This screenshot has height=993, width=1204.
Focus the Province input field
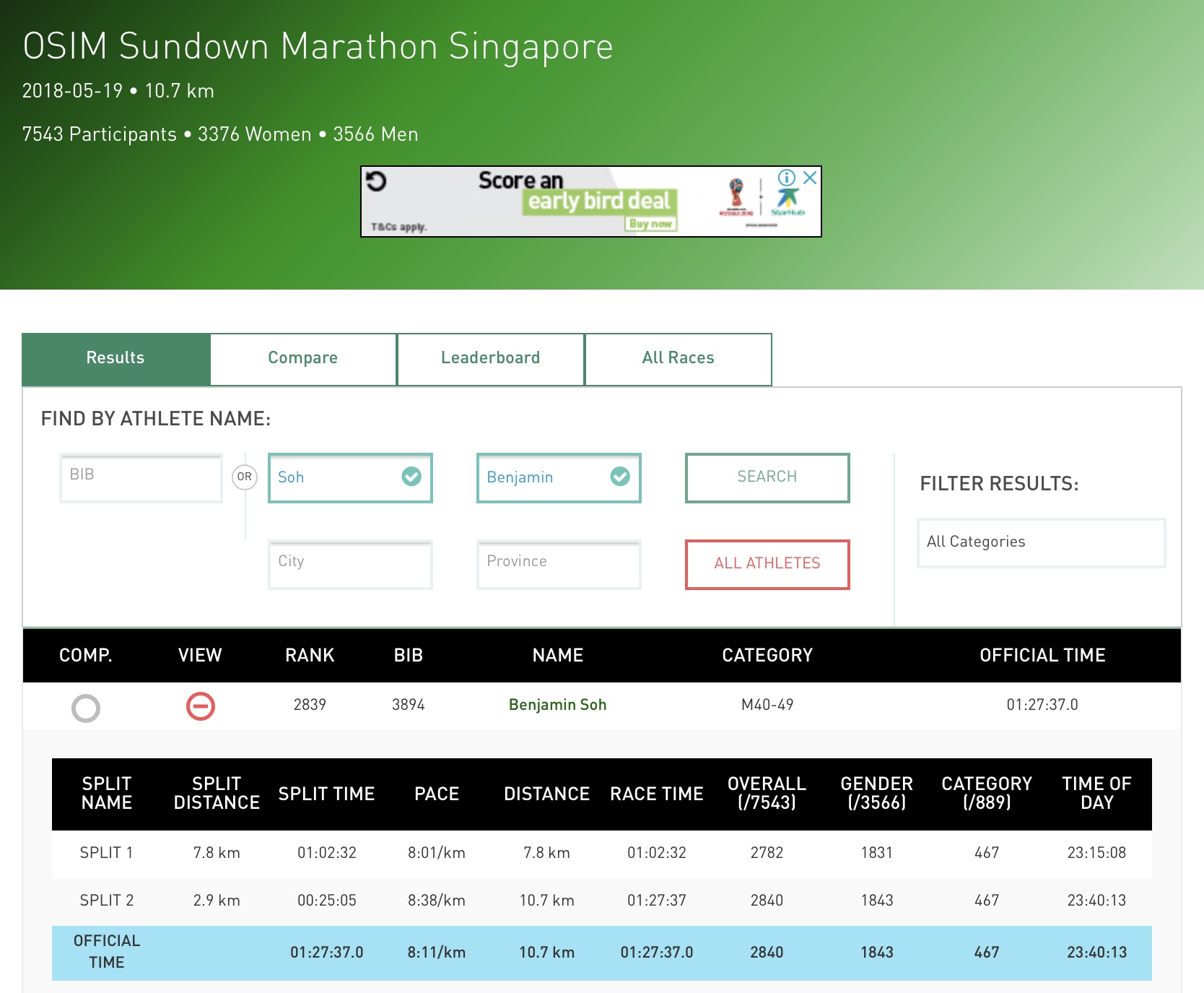pos(559,564)
